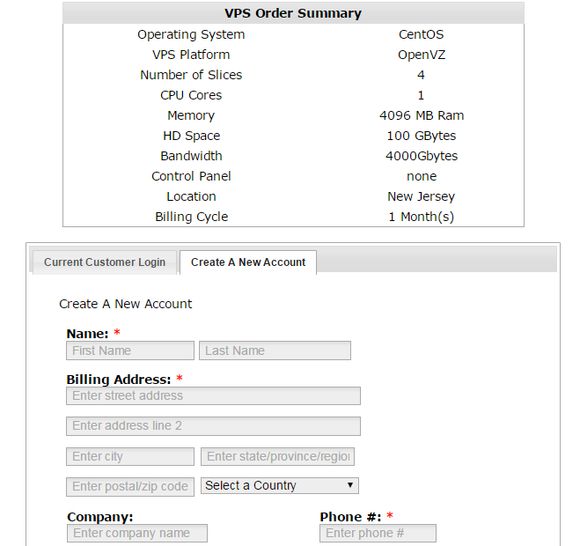Image resolution: width=580 pixels, height=546 pixels.
Task: Select the Create A New Account tab
Action: (x=248, y=262)
